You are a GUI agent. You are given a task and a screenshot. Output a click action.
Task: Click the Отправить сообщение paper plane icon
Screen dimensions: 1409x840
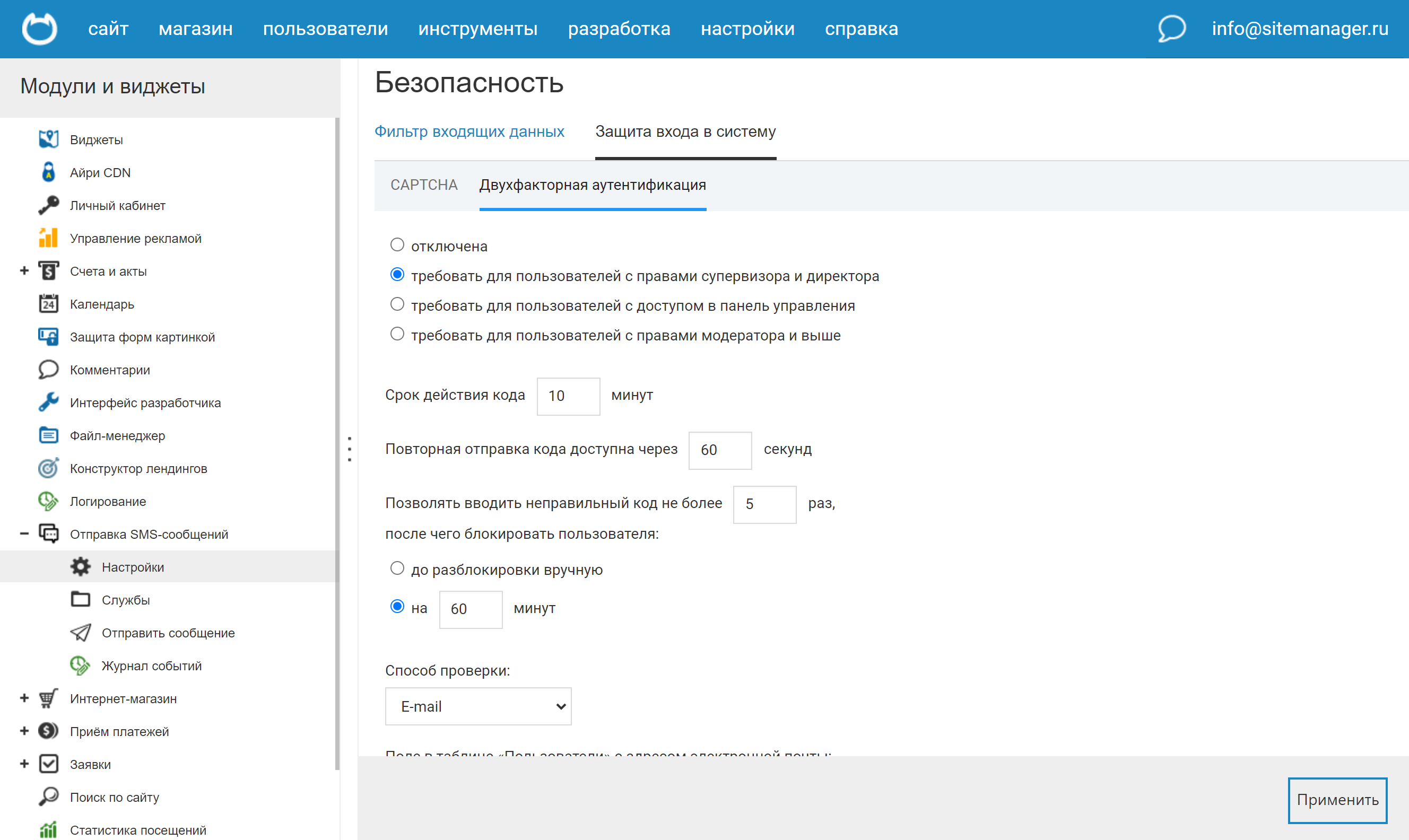click(81, 632)
